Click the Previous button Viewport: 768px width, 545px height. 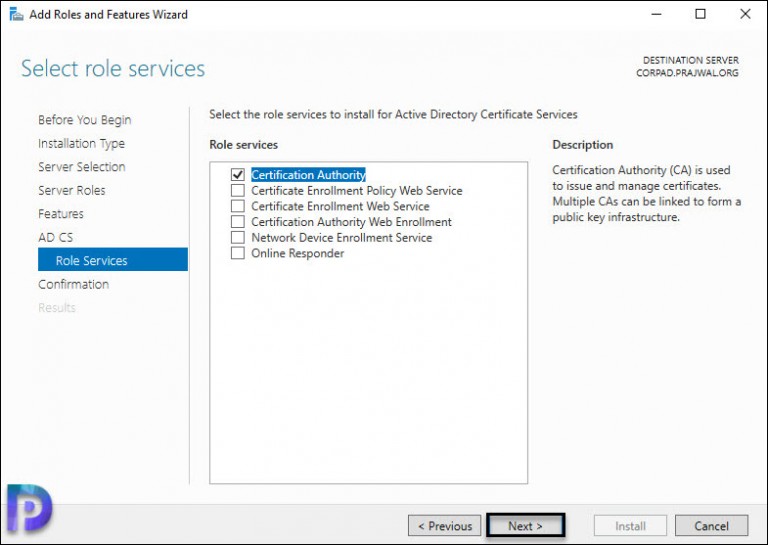(x=445, y=526)
